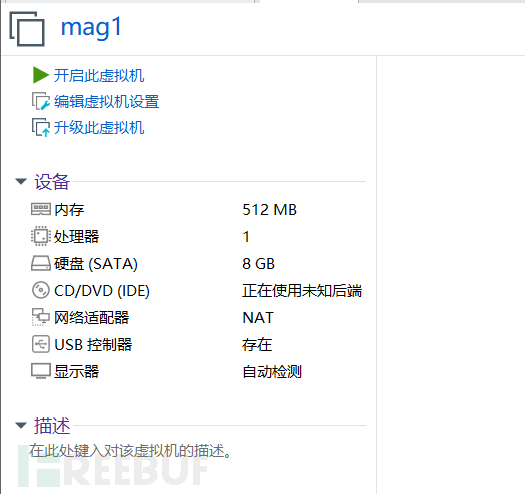Select the 处理器 device label
Viewport: 525px width, 494px height.
pyautogui.click(x=76, y=236)
